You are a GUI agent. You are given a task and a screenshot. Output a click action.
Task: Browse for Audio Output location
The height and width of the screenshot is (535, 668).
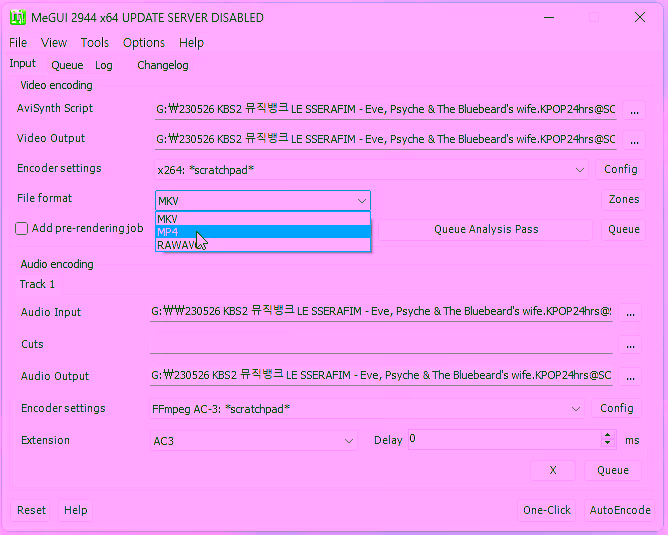[x=631, y=377]
